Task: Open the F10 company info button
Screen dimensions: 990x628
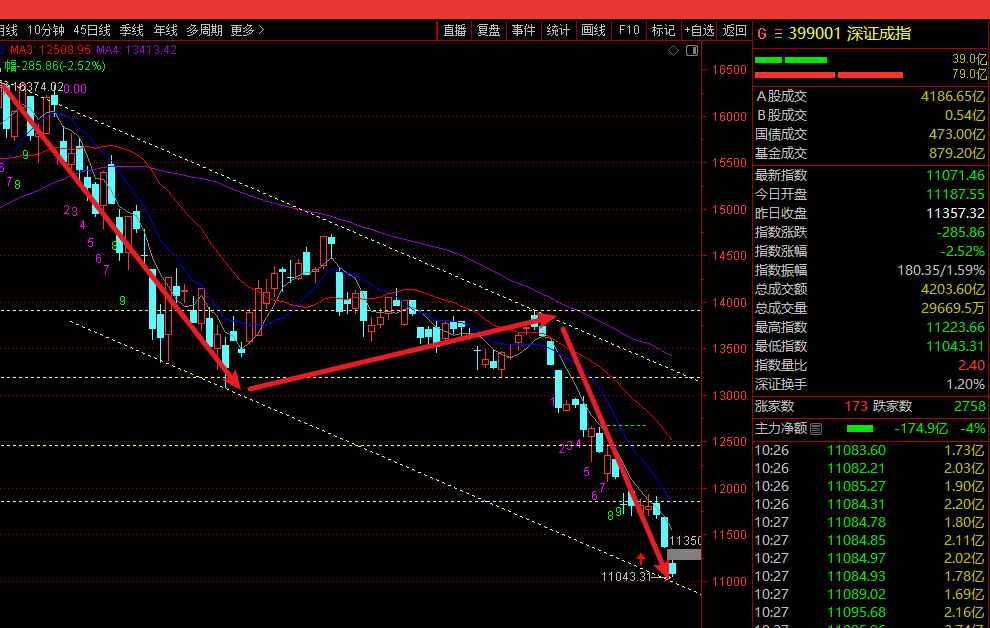Action: [x=629, y=30]
